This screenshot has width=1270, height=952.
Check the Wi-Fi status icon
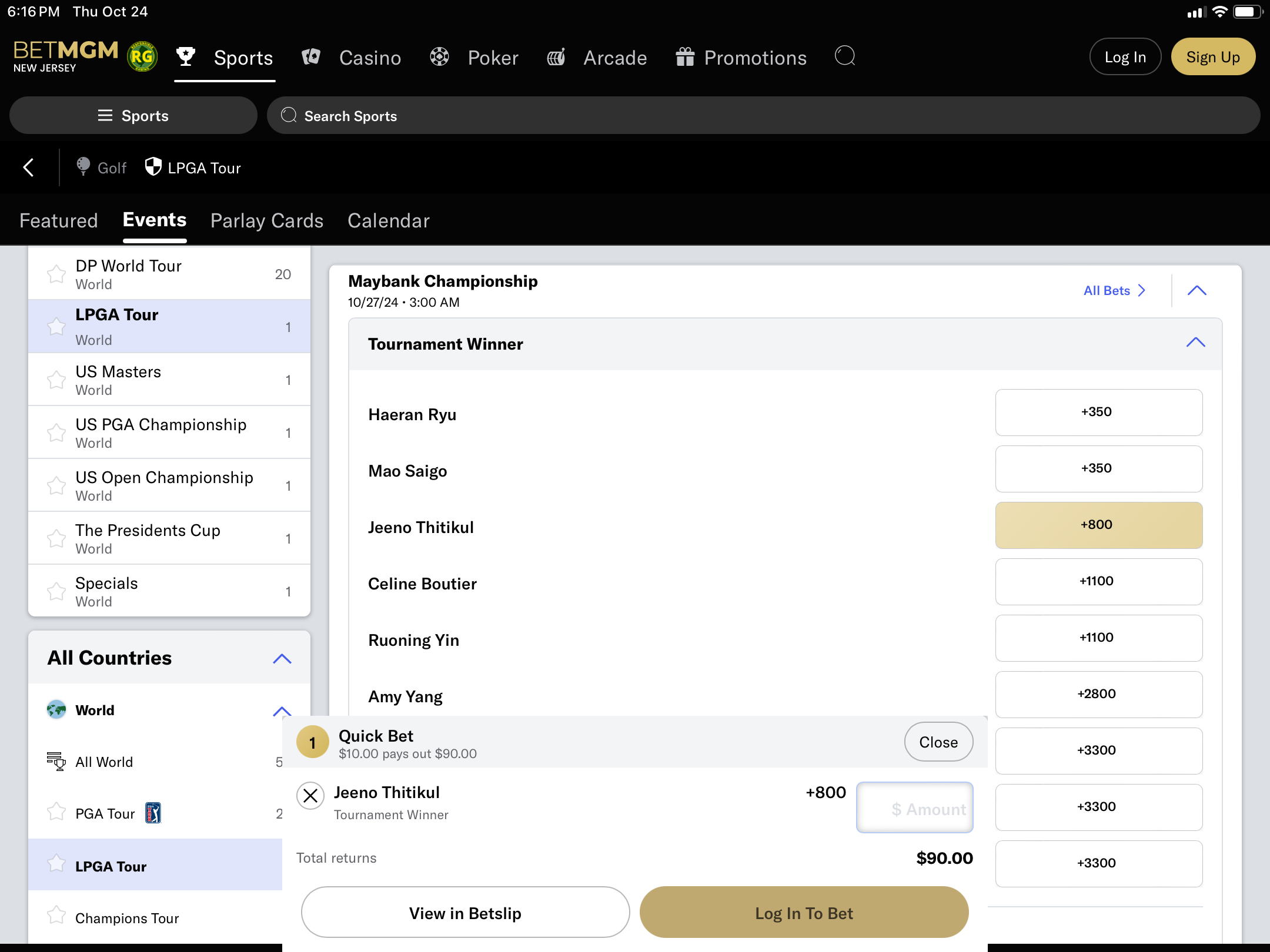(x=1220, y=12)
